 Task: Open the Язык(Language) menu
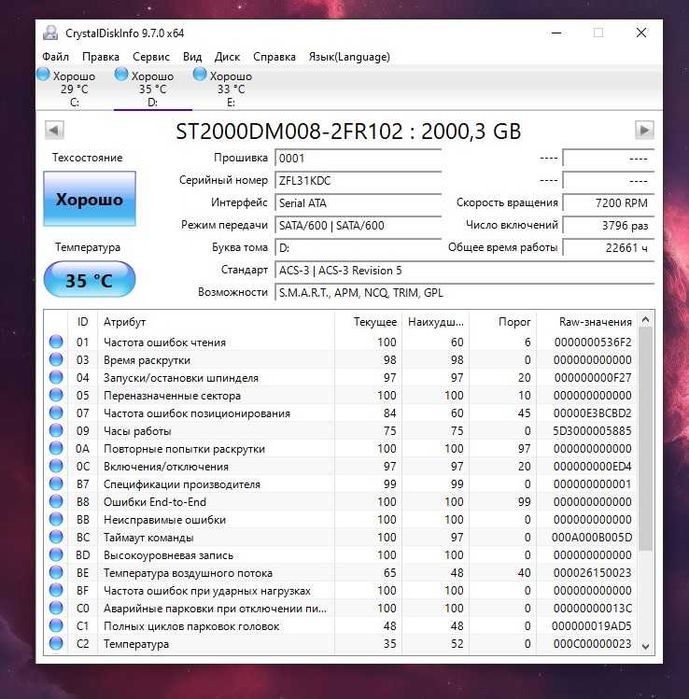(349, 57)
